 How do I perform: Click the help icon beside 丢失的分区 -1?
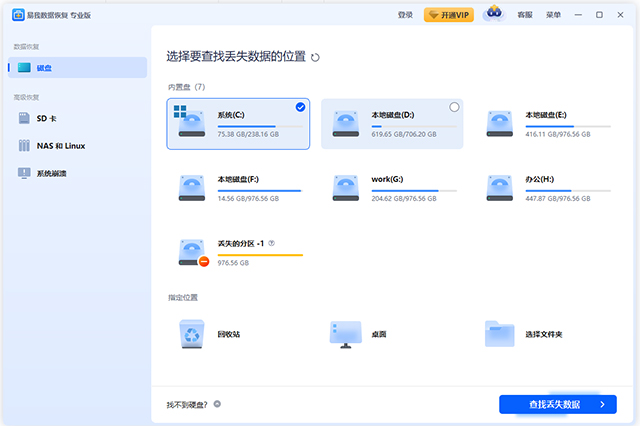pyautogui.click(x=271, y=243)
